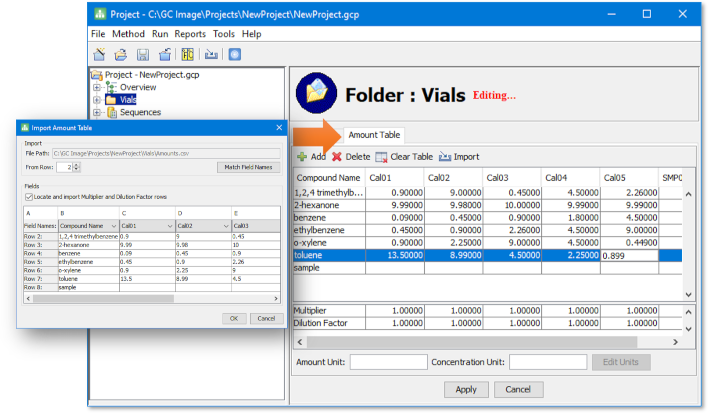The height and width of the screenshot is (413, 708).
Task: Open the Run menu
Action: (160, 34)
